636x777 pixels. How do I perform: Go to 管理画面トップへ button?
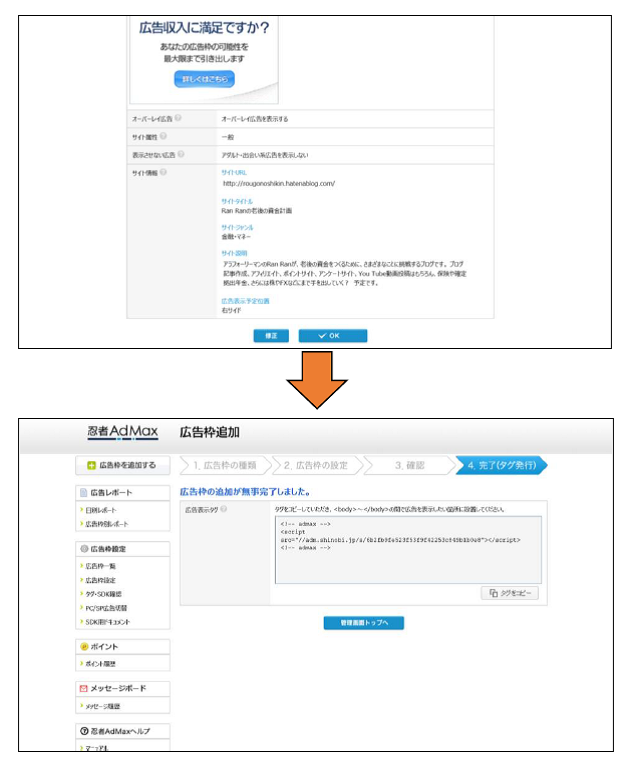point(364,623)
